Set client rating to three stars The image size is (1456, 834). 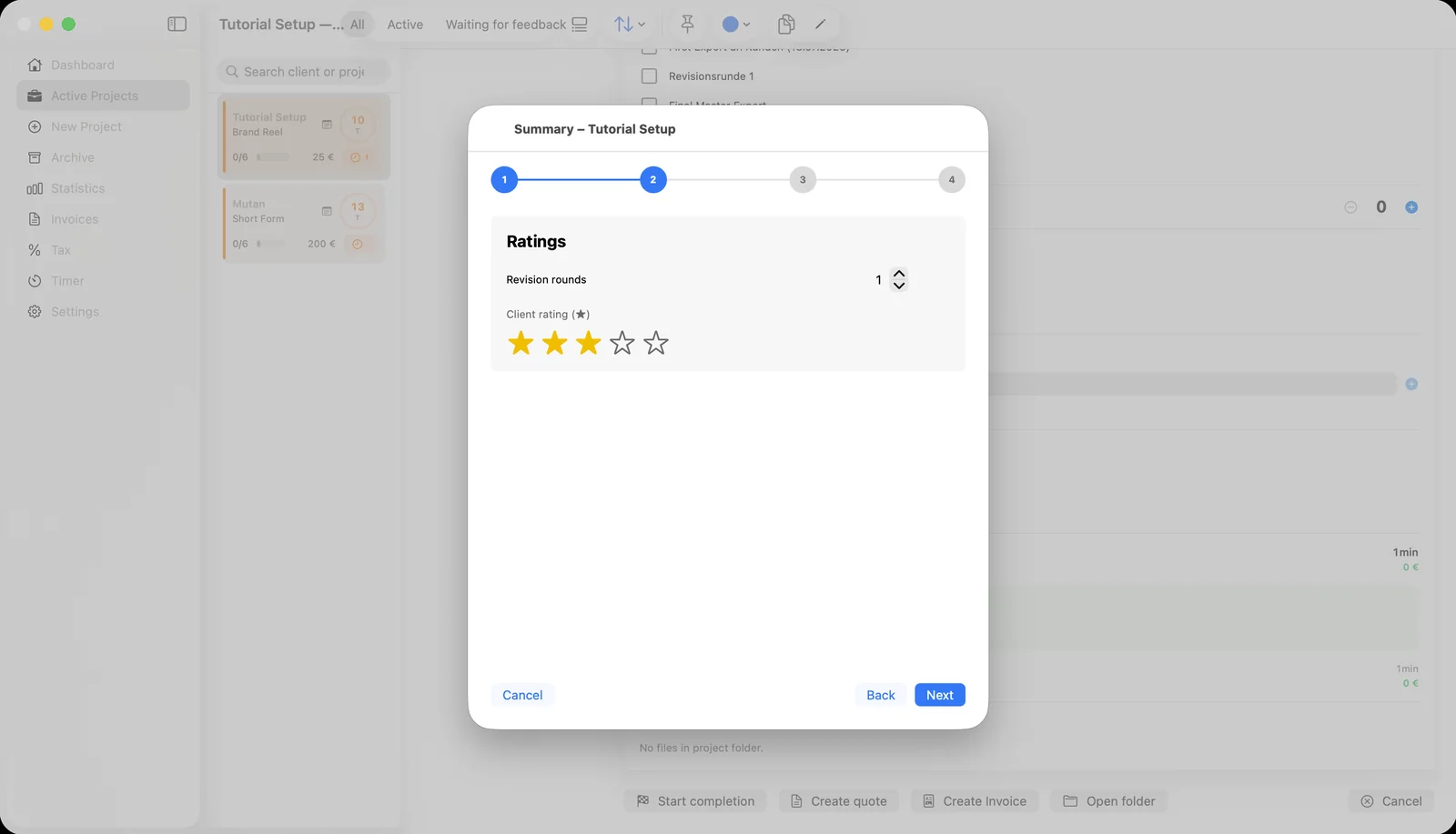pyautogui.click(x=589, y=343)
